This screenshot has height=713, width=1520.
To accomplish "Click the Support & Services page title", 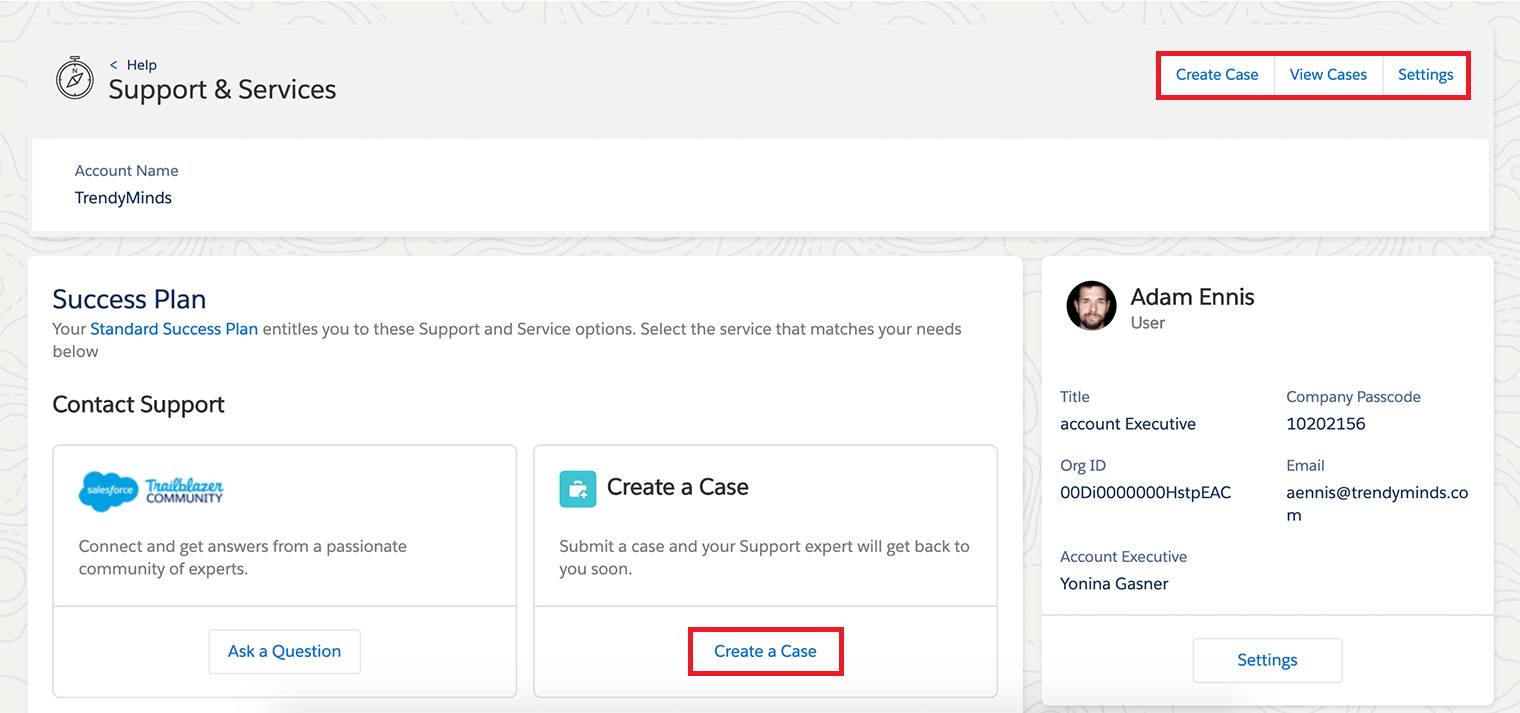I will [x=222, y=89].
